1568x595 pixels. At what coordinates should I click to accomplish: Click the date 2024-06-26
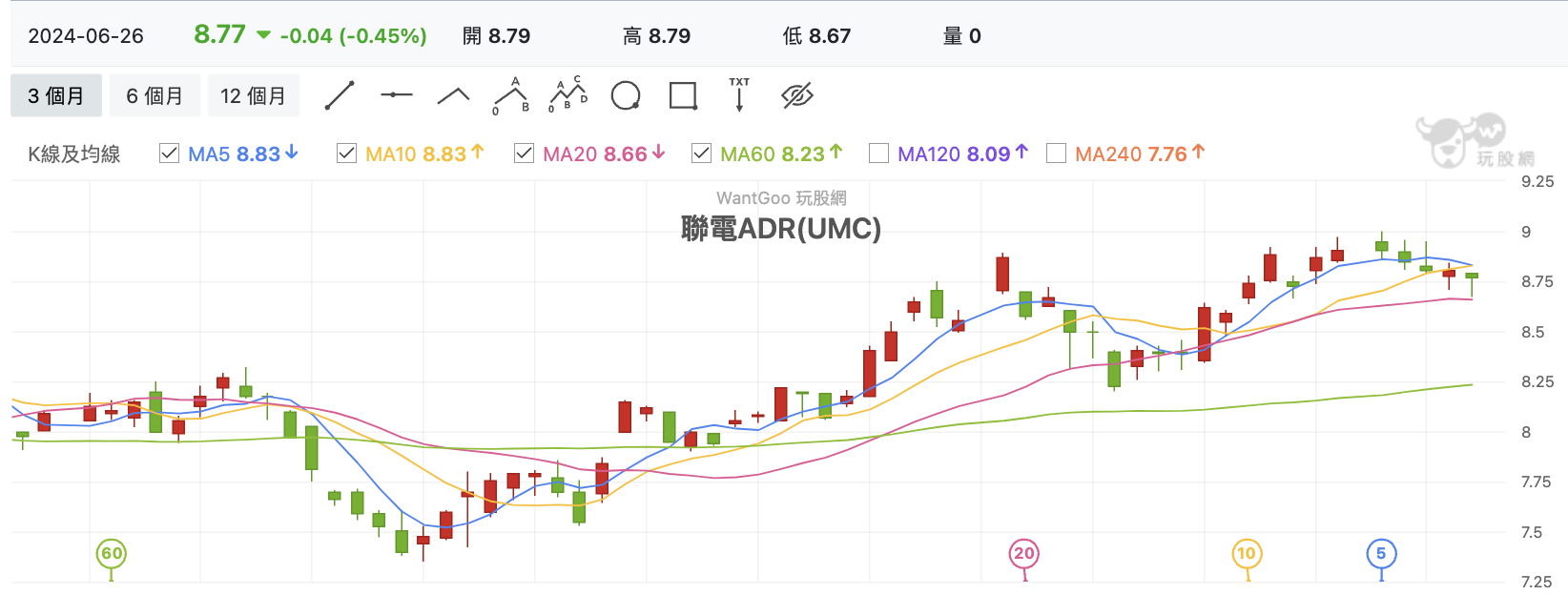[x=86, y=36]
